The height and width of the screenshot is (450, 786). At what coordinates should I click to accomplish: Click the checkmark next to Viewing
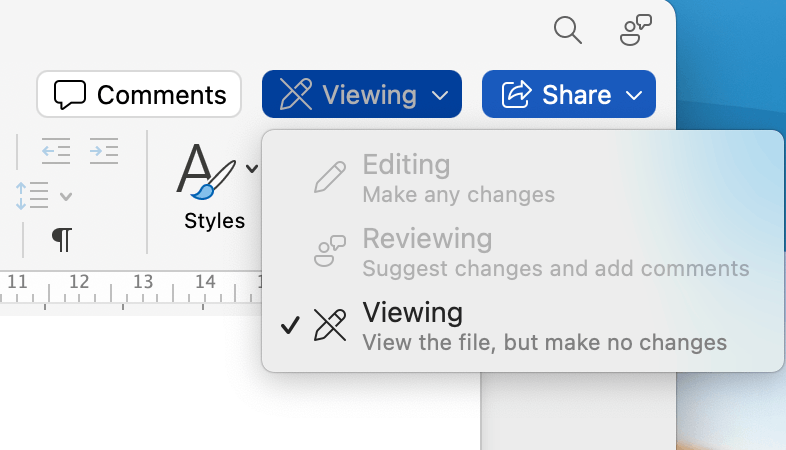pos(290,325)
